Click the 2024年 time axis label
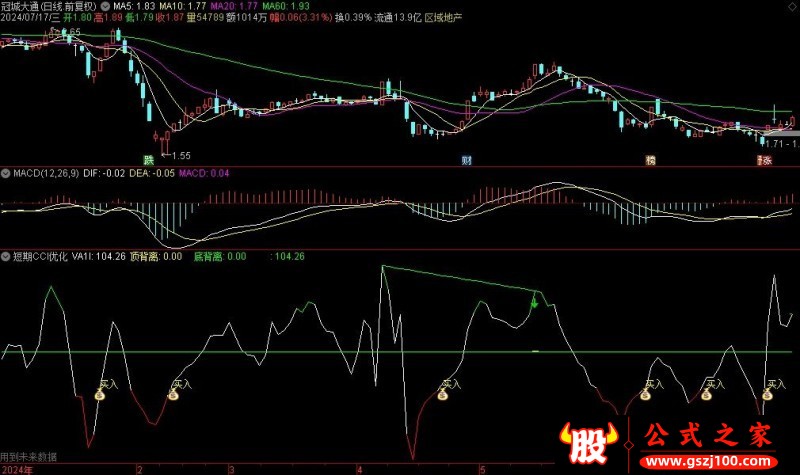800x475 pixels. 16,470
